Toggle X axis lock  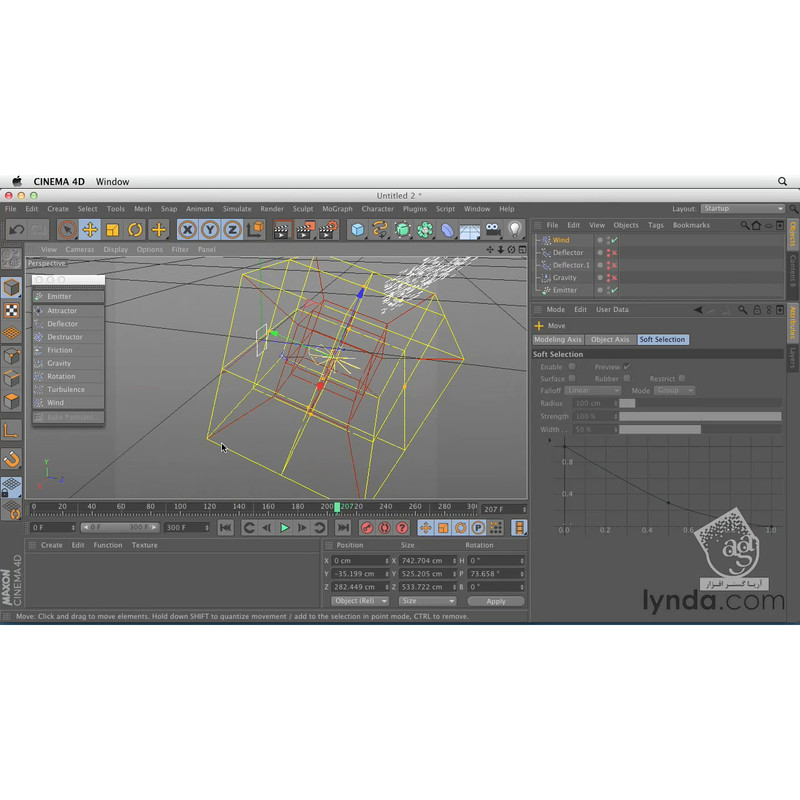(x=187, y=230)
